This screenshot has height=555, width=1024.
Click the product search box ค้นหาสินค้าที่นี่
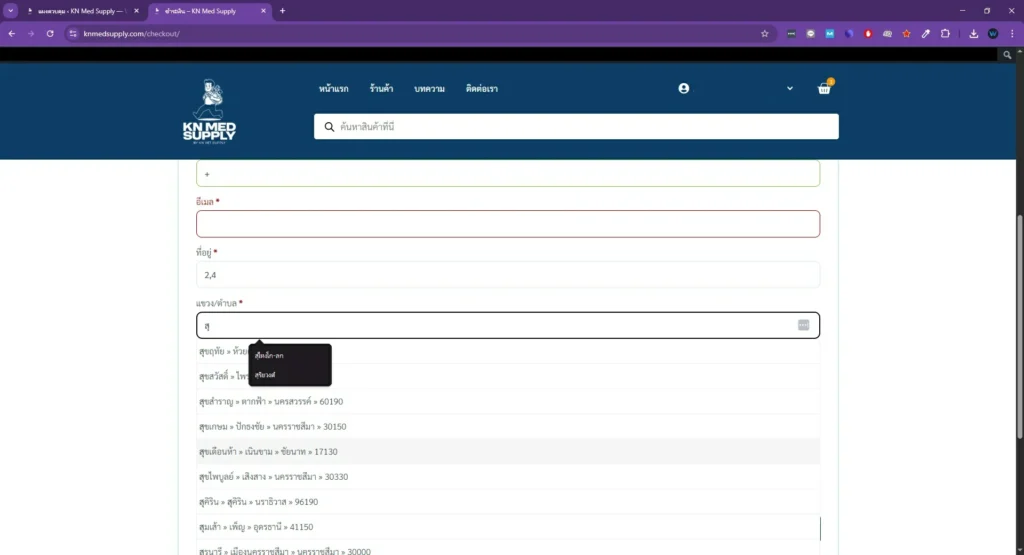(576, 127)
